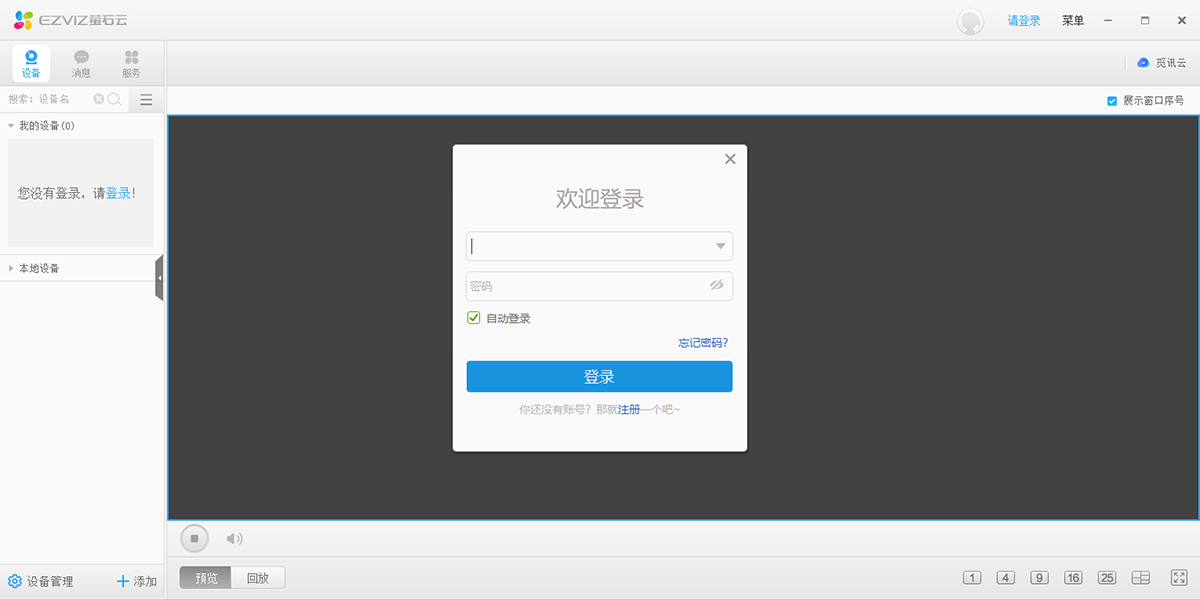Maximize the EZVIZ window
The image size is (1200, 600).
[1145, 21]
